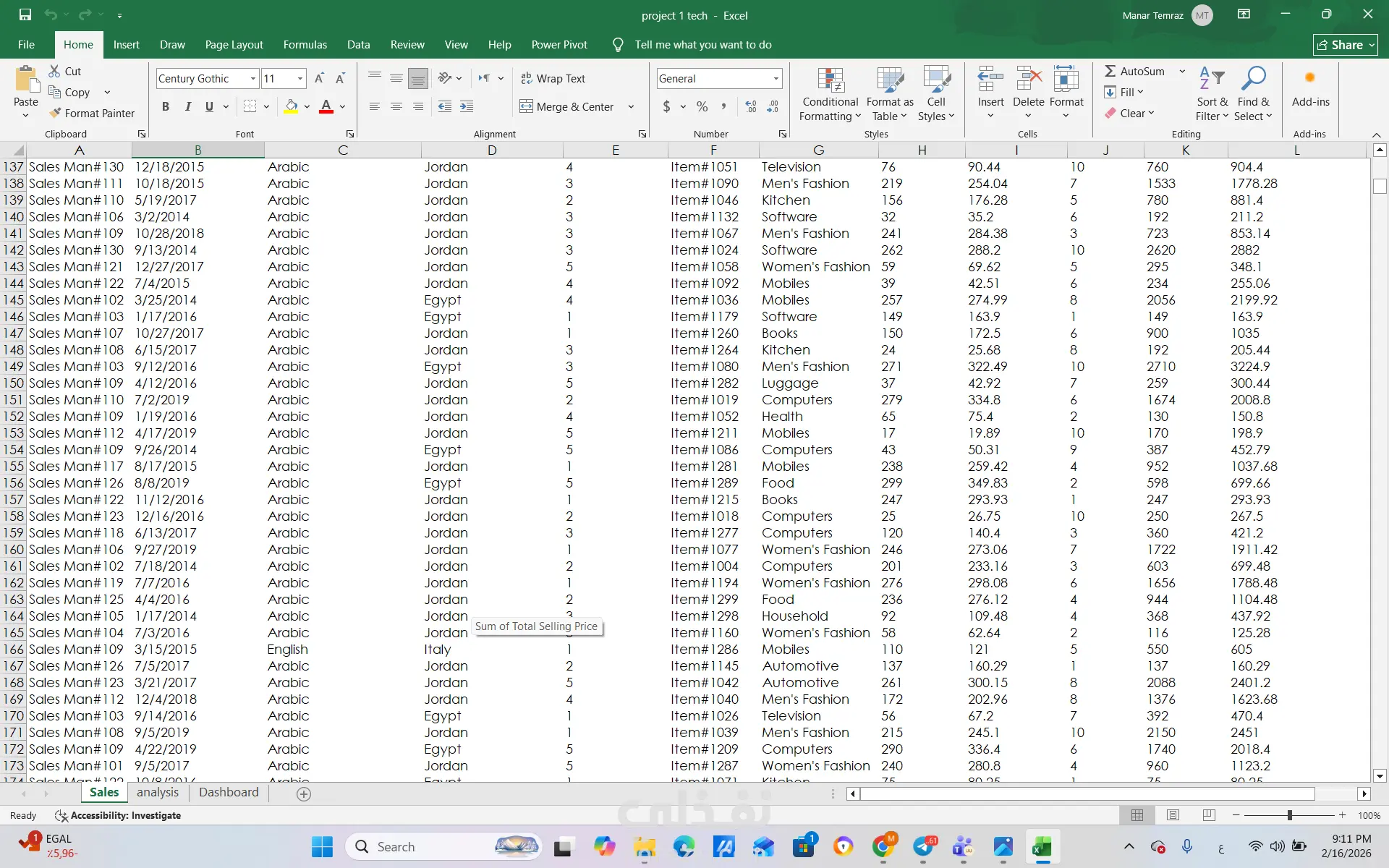Click the new sheet plus icon
The image size is (1389, 868).
[x=304, y=793]
